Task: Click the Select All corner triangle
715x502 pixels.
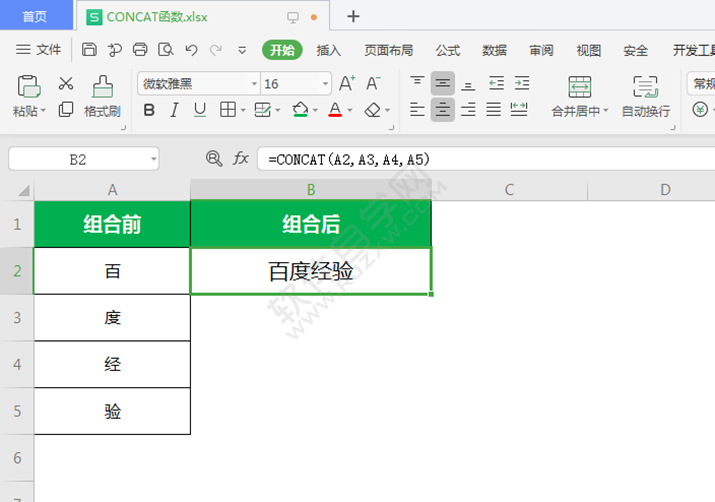Action: [x=24, y=190]
